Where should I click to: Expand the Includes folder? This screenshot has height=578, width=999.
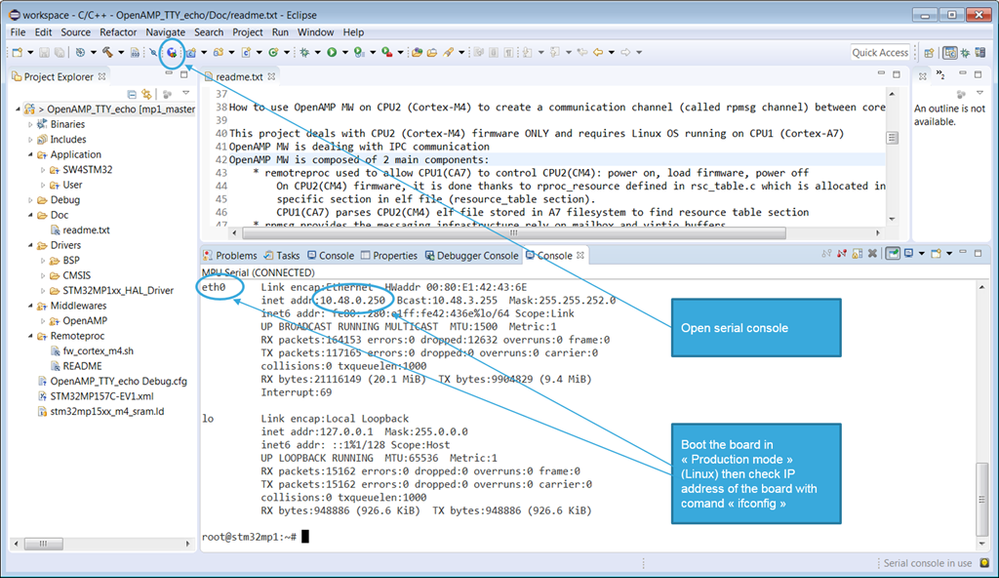pyautogui.click(x=30, y=140)
